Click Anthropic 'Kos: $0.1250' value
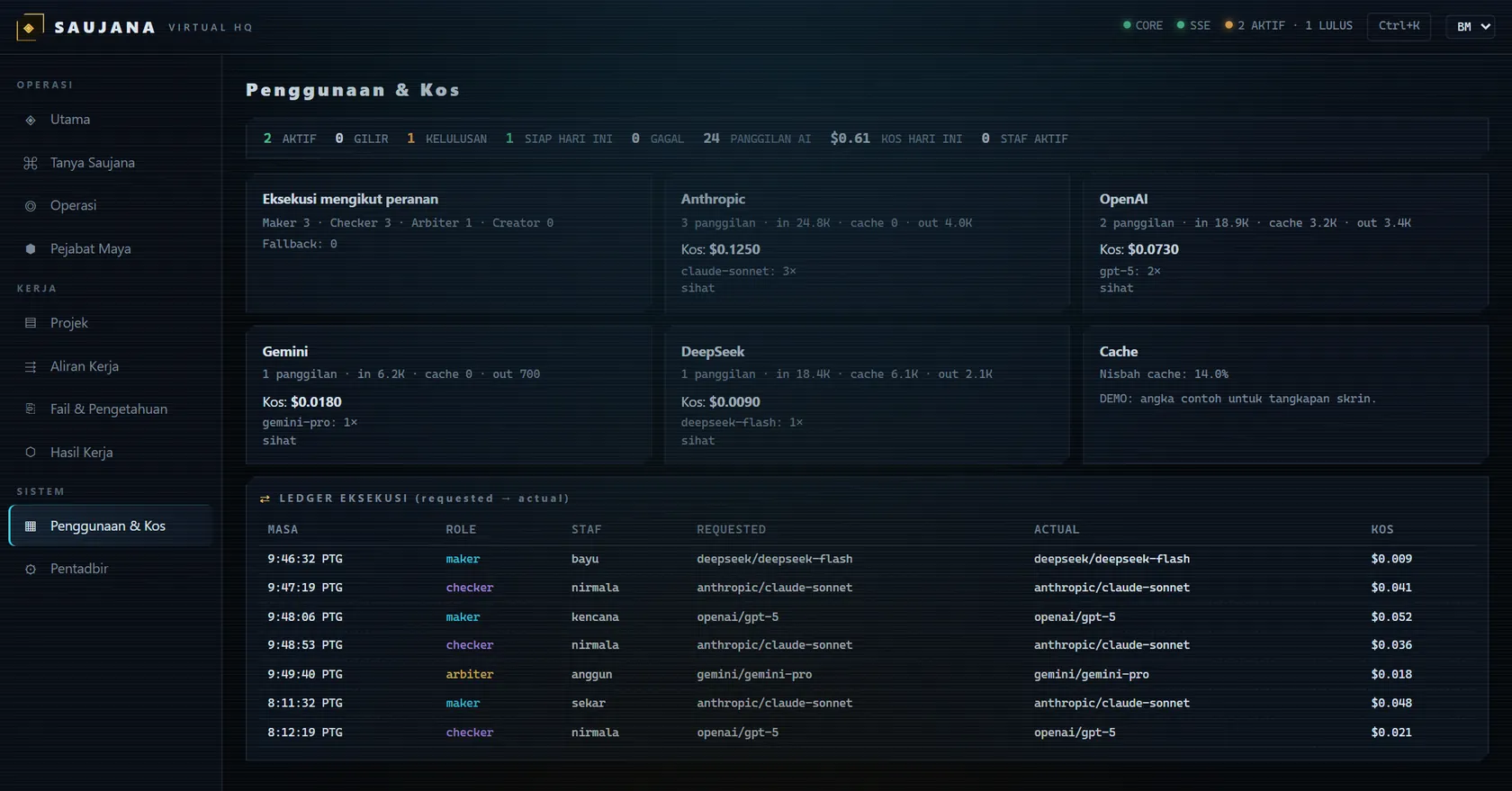 pos(720,249)
